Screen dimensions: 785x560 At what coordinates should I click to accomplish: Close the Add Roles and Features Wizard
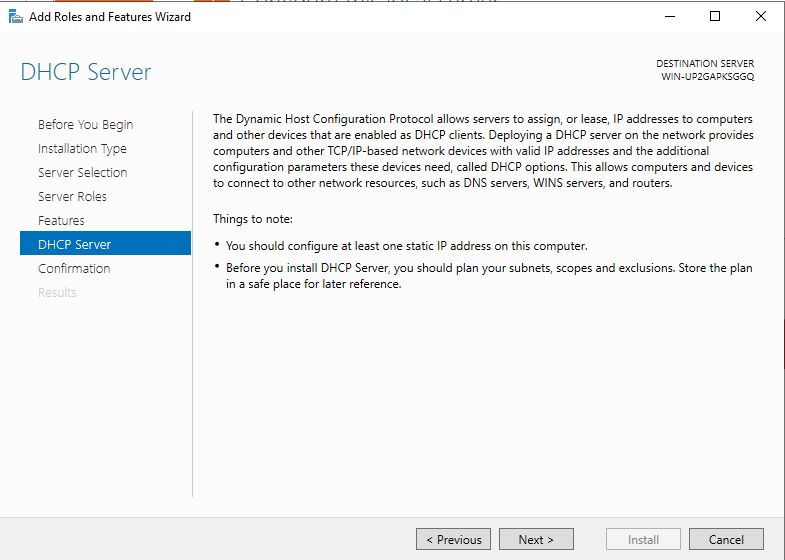coord(761,16)
